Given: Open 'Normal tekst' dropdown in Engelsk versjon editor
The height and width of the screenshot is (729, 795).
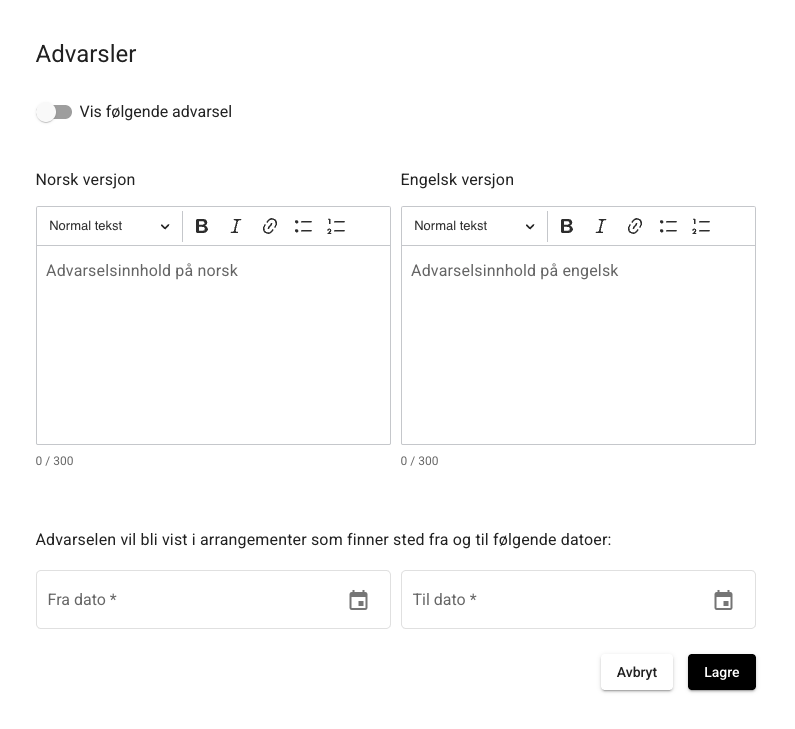Looking at the screenshot, I should coord(474,226).
